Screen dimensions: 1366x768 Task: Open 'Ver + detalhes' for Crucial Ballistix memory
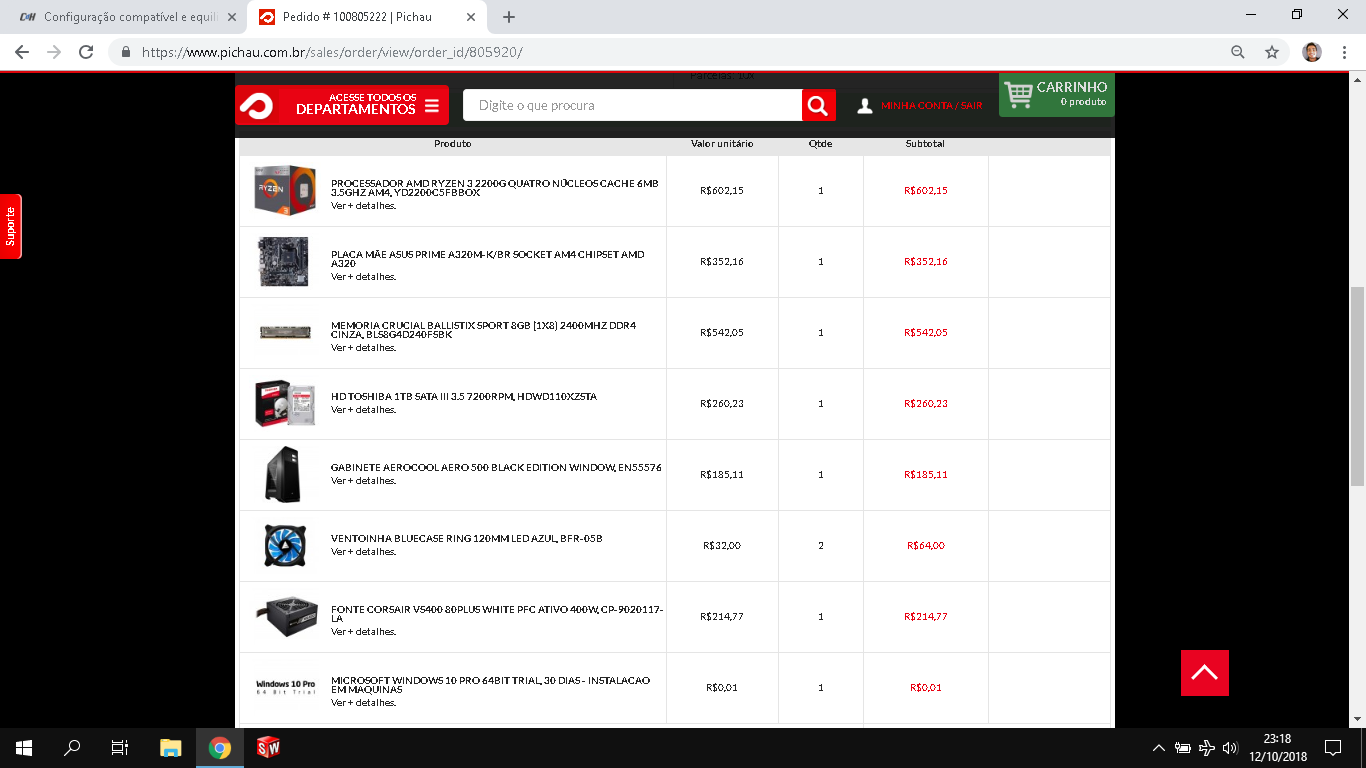(363, 348)
